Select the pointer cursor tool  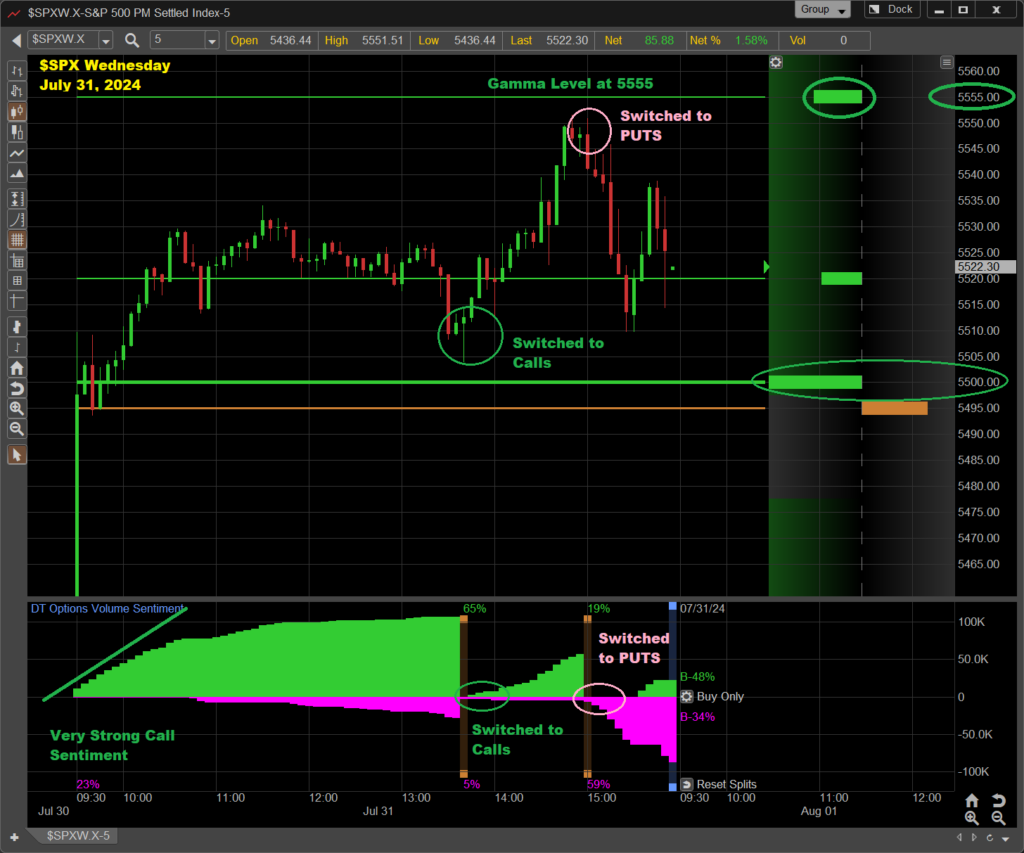tap(17, 455)
